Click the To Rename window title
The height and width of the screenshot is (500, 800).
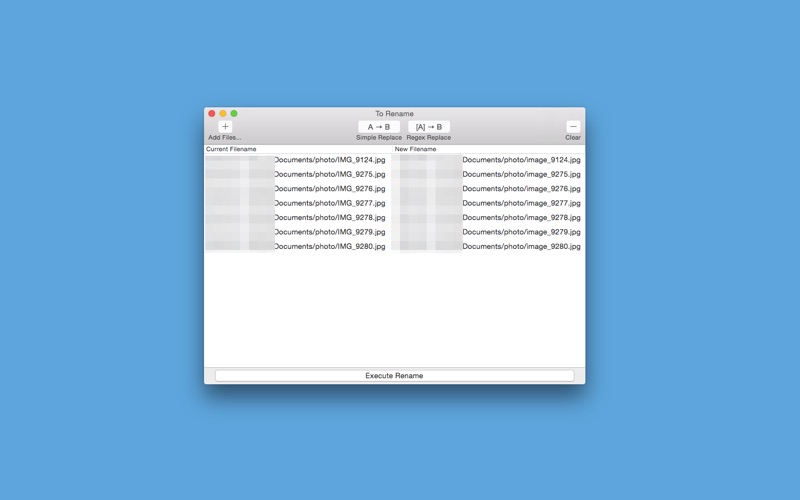[x=394, y=113]
